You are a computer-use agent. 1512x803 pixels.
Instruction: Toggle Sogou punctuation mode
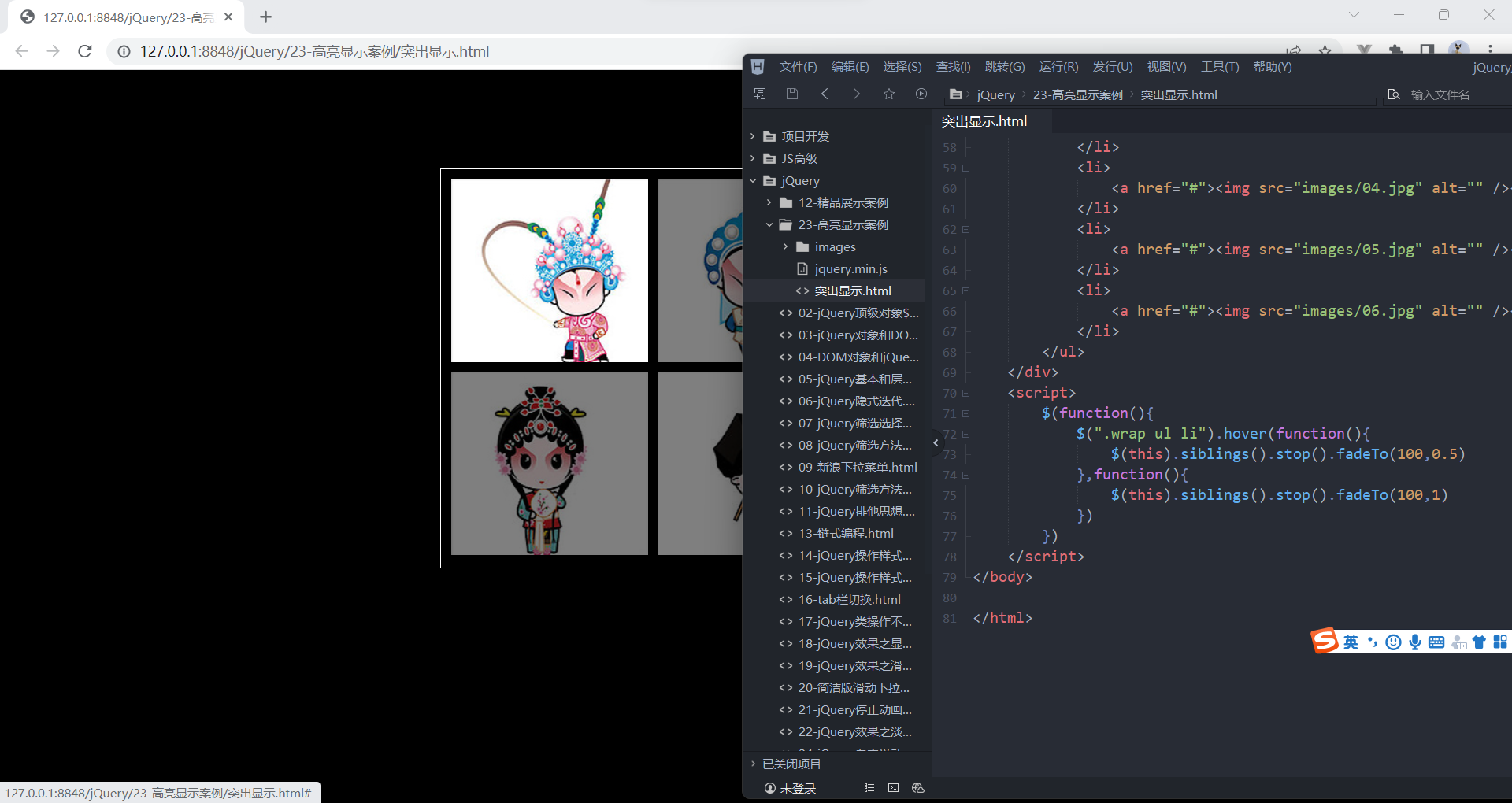click(x=1373, y=642)
